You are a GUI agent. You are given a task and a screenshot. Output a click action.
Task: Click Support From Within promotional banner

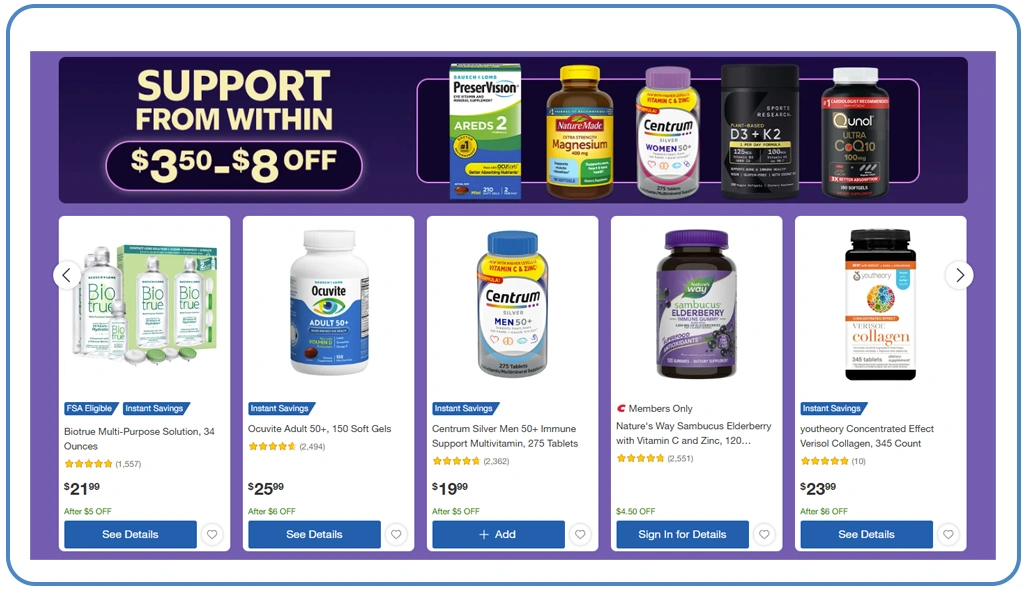tap(513, 130)
